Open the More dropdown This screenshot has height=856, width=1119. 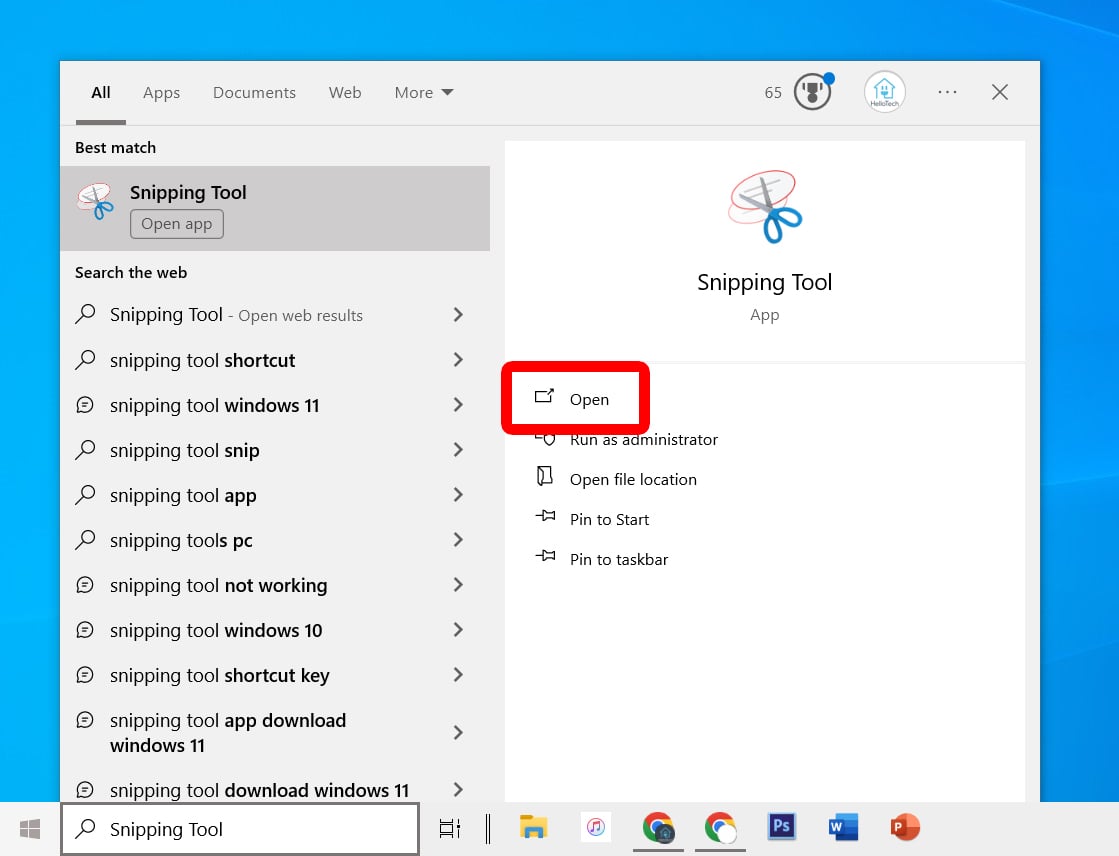point(423,92)
